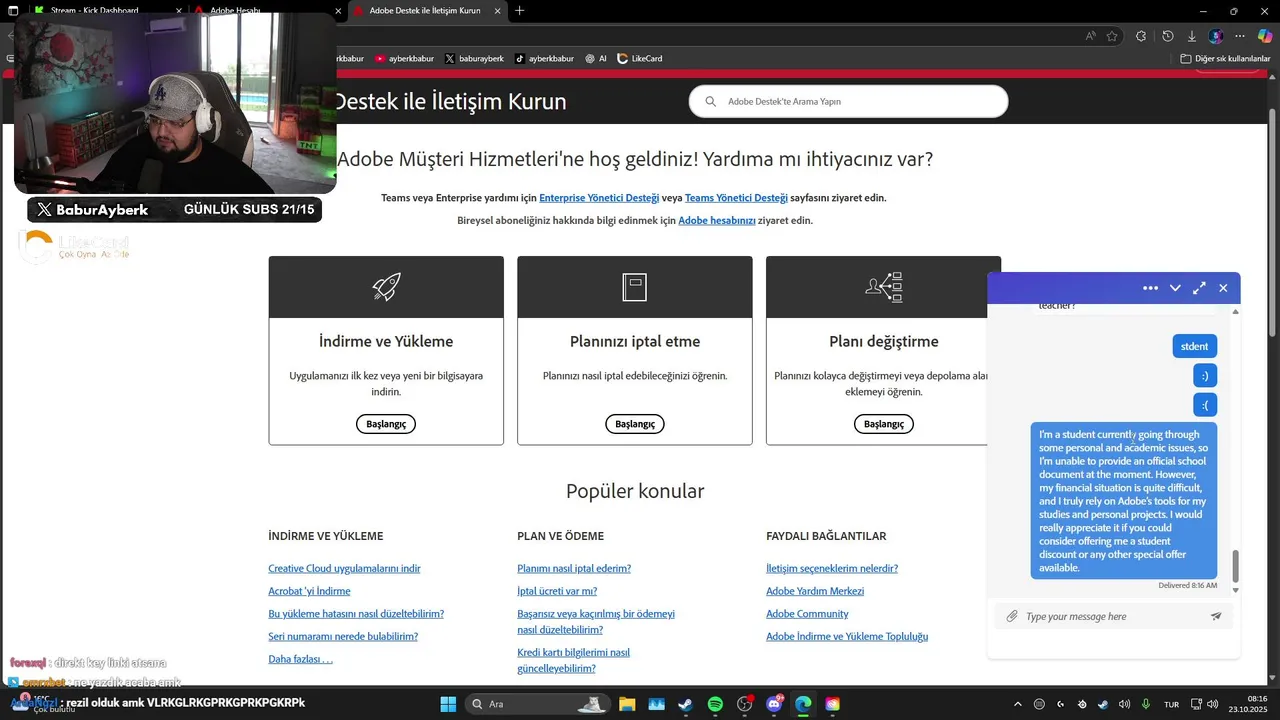Open the ayberkbabur YouTube bookmark

click(404, 58)
